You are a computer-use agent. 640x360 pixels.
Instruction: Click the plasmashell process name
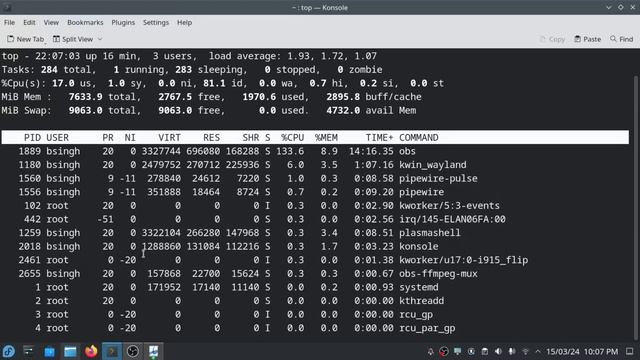430,233
